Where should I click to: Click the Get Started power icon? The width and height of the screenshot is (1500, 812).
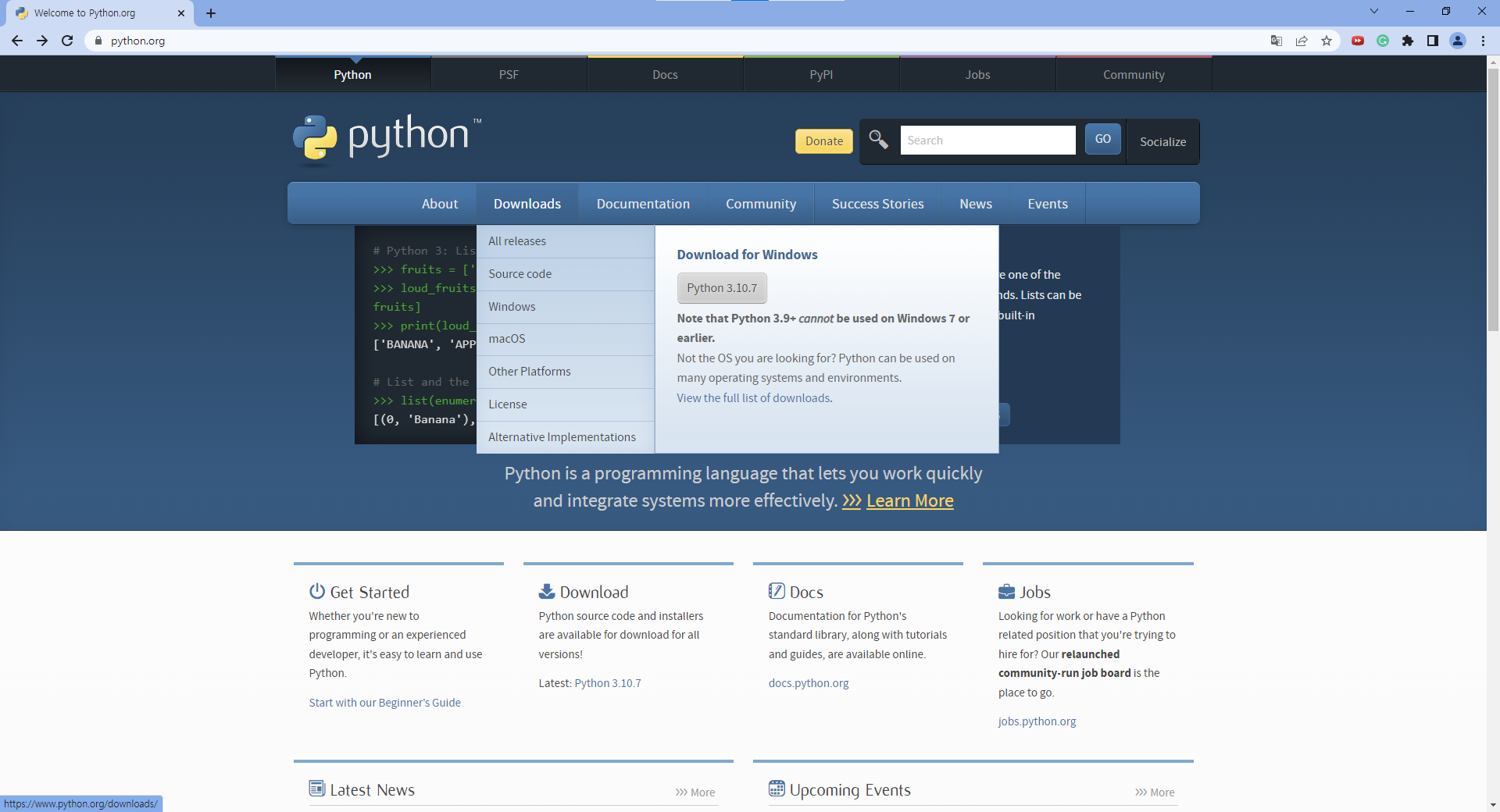316,591
